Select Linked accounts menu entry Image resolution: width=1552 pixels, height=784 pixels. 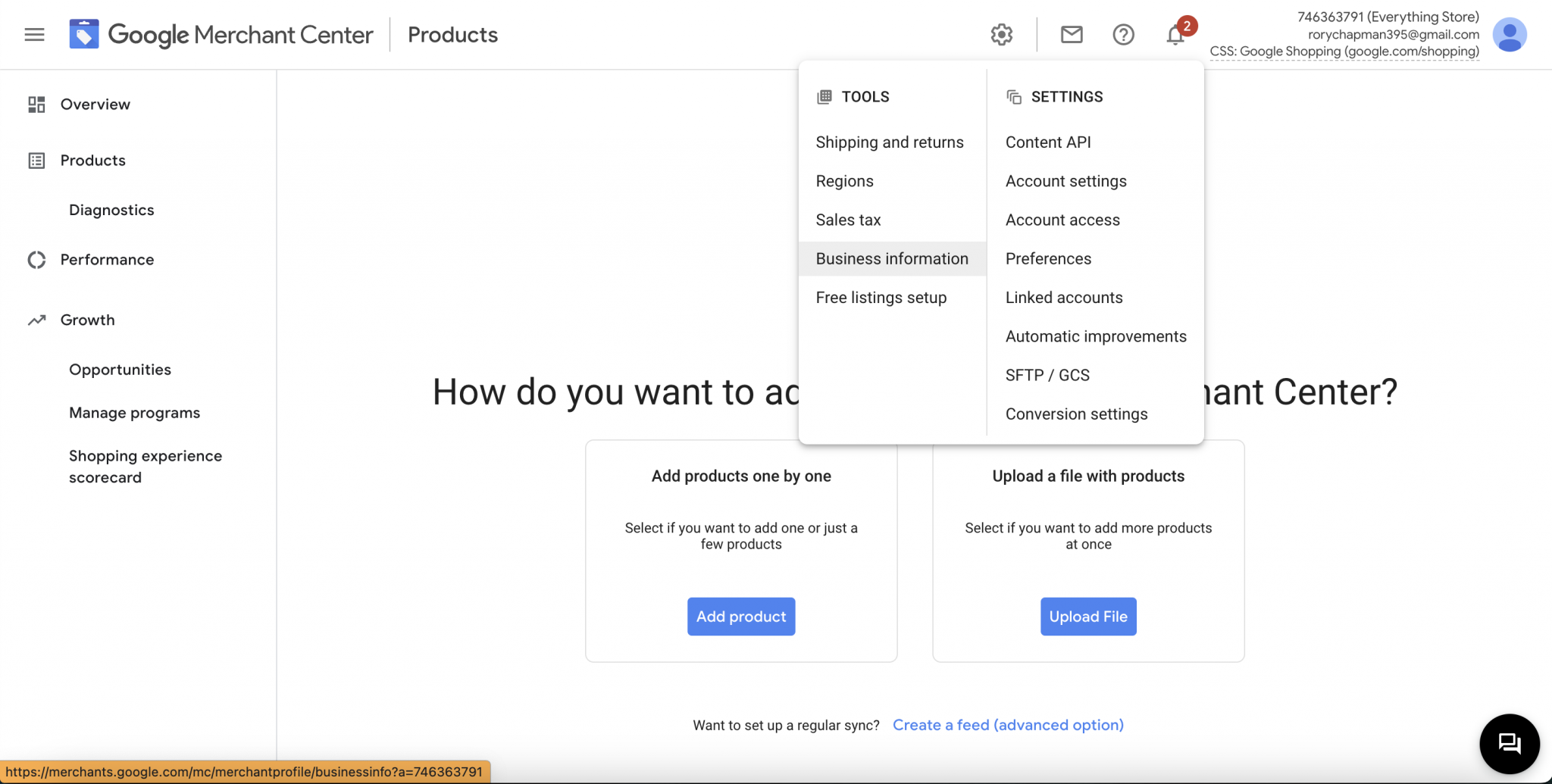coord(1064,298)
